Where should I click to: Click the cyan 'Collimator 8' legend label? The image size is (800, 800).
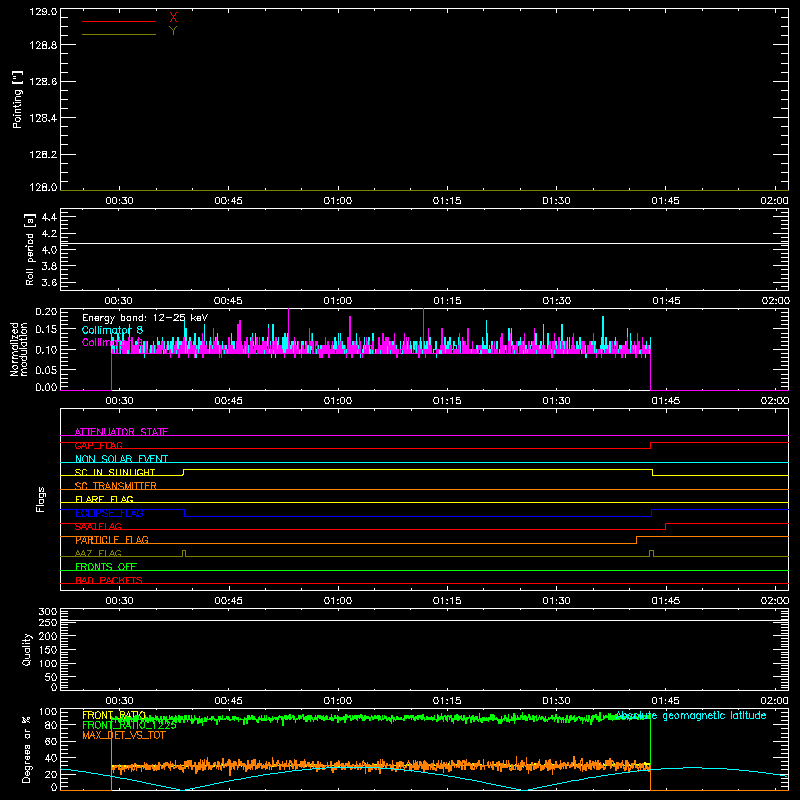pos(112,330)
